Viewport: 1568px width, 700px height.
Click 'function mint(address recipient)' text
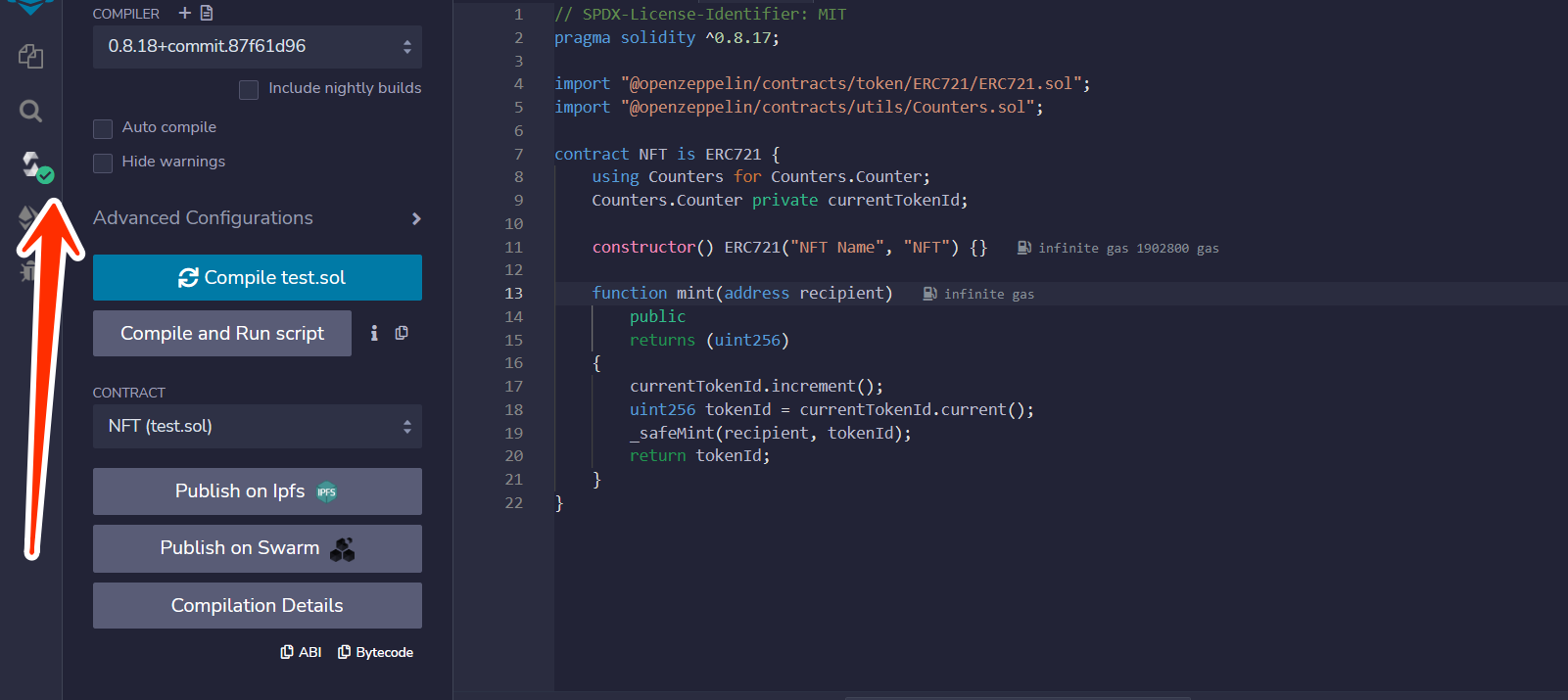[x=742, y=293]
